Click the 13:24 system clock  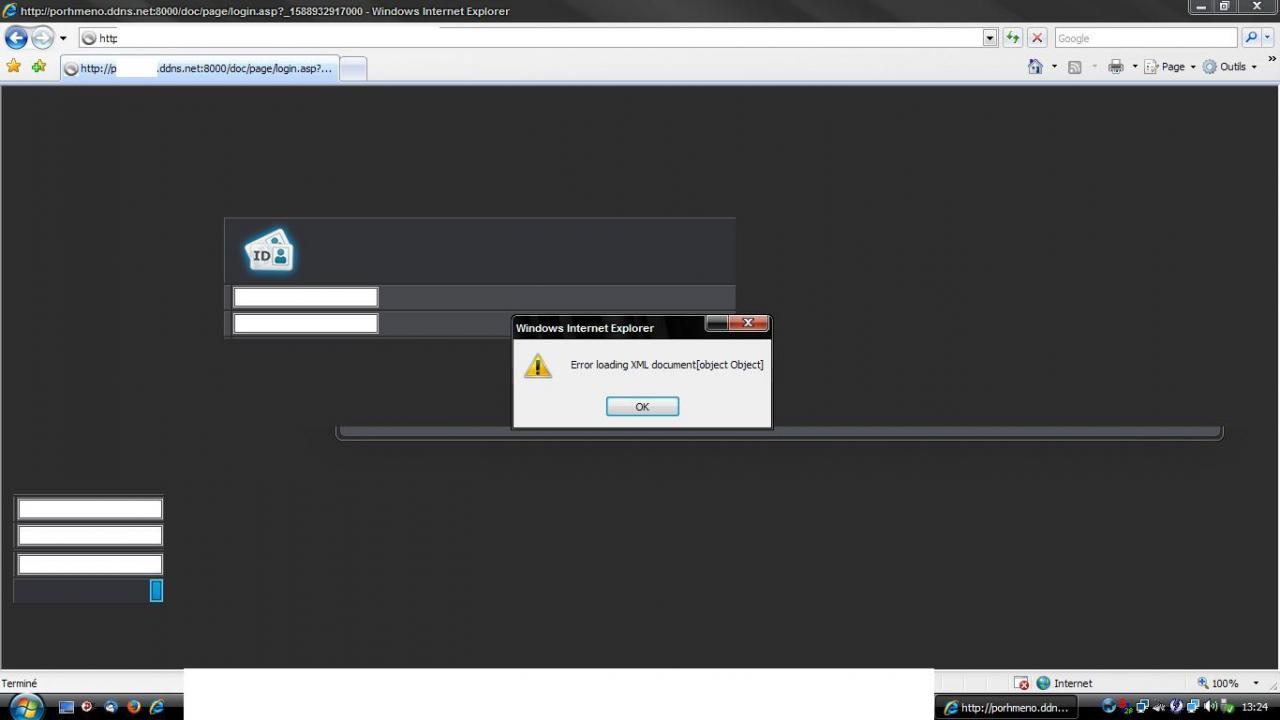tap(1254, 707)
